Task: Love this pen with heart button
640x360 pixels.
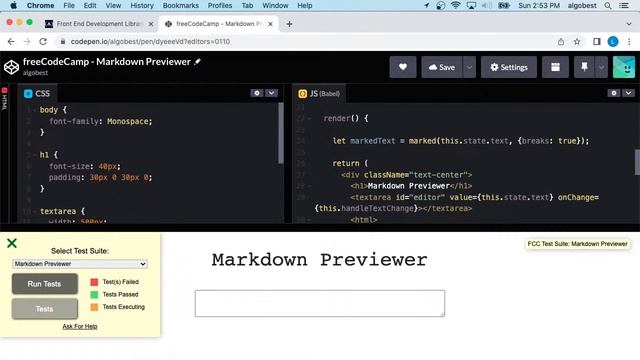Action: click(403, 67)
